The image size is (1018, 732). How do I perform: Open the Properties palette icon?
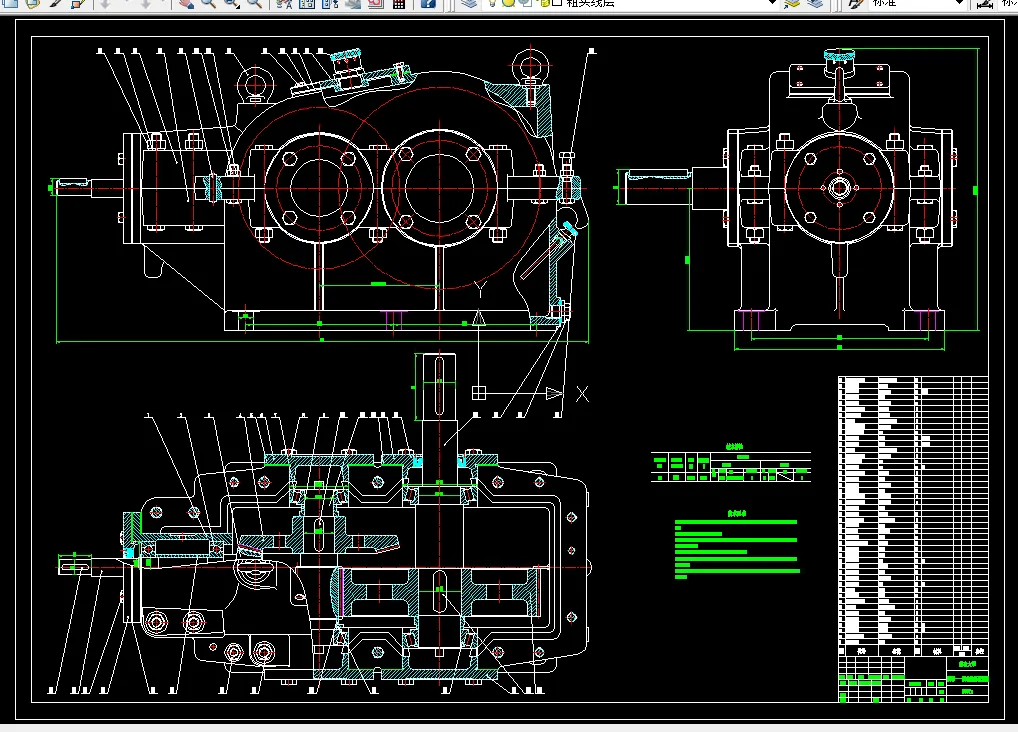click(284, 3)
